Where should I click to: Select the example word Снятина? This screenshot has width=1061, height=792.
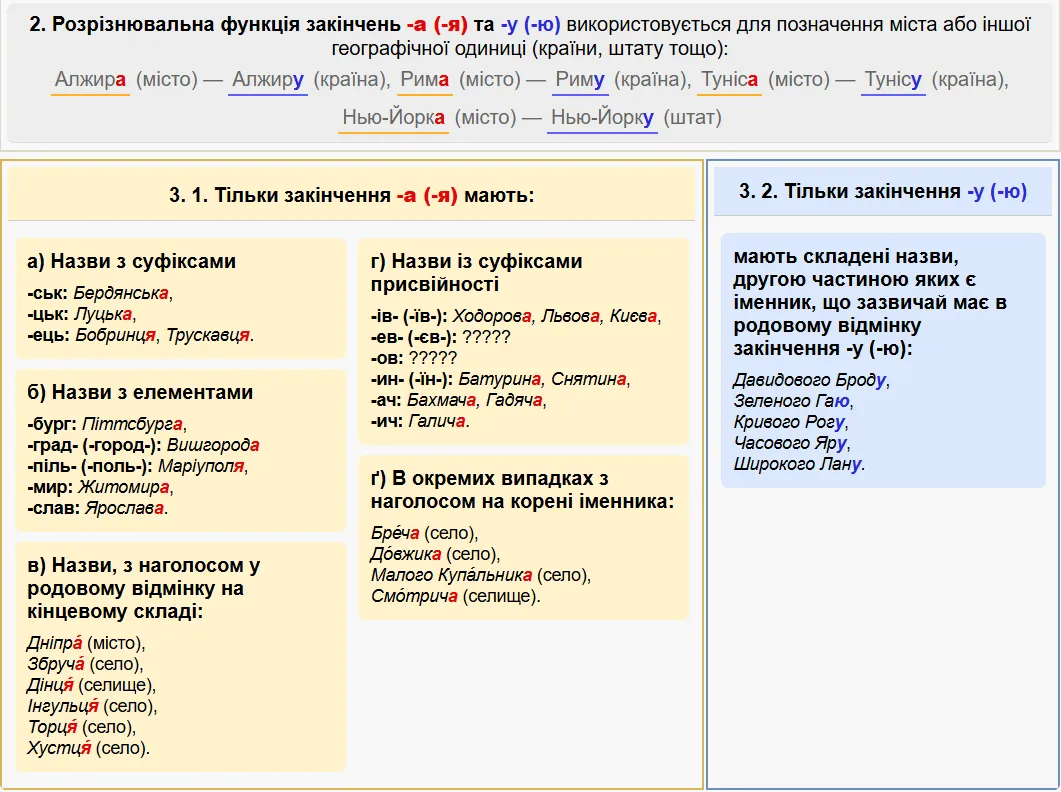589,379
